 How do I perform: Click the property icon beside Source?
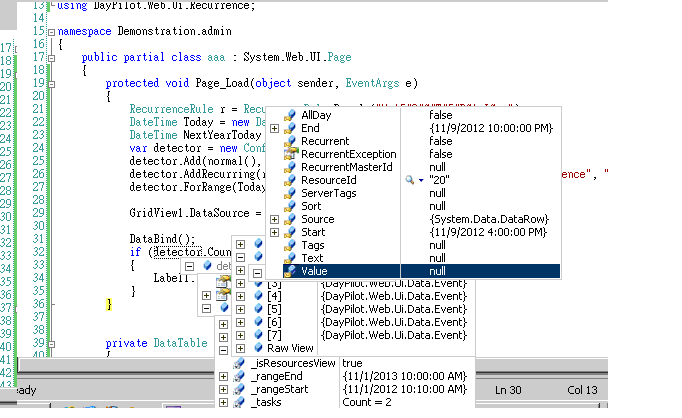coord(290,219)
